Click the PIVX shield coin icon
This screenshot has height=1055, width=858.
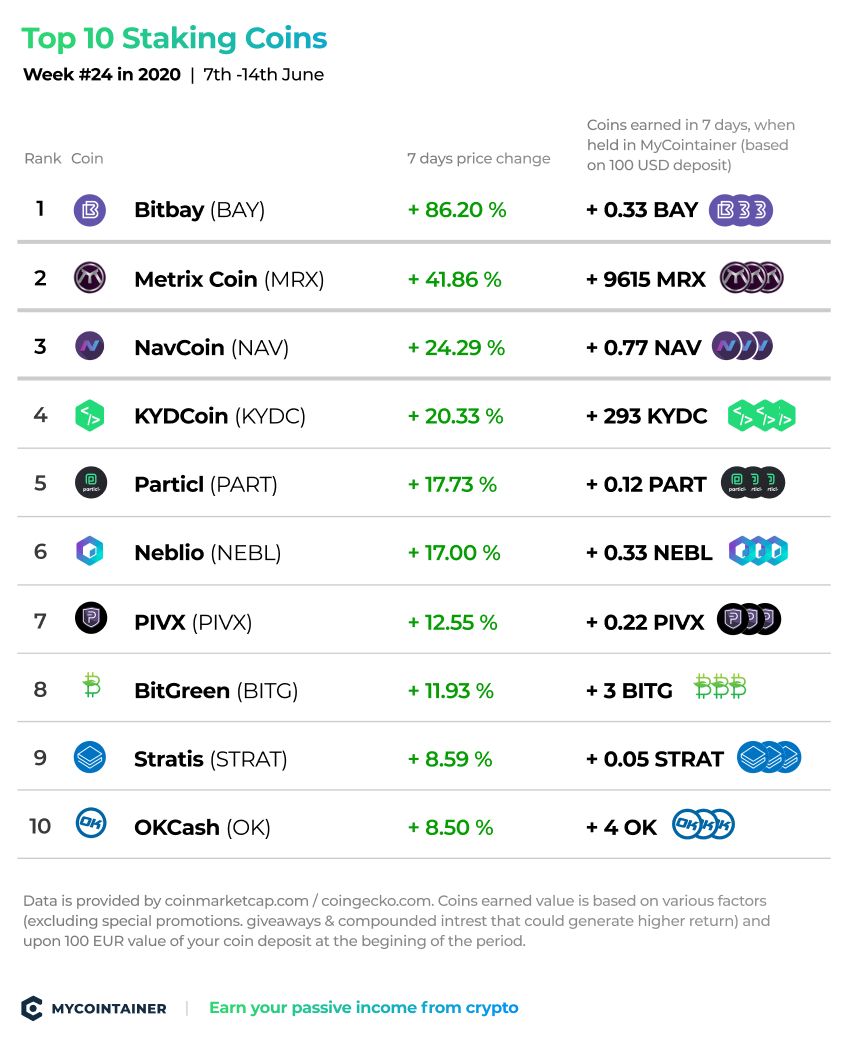[x=91, y=618]
